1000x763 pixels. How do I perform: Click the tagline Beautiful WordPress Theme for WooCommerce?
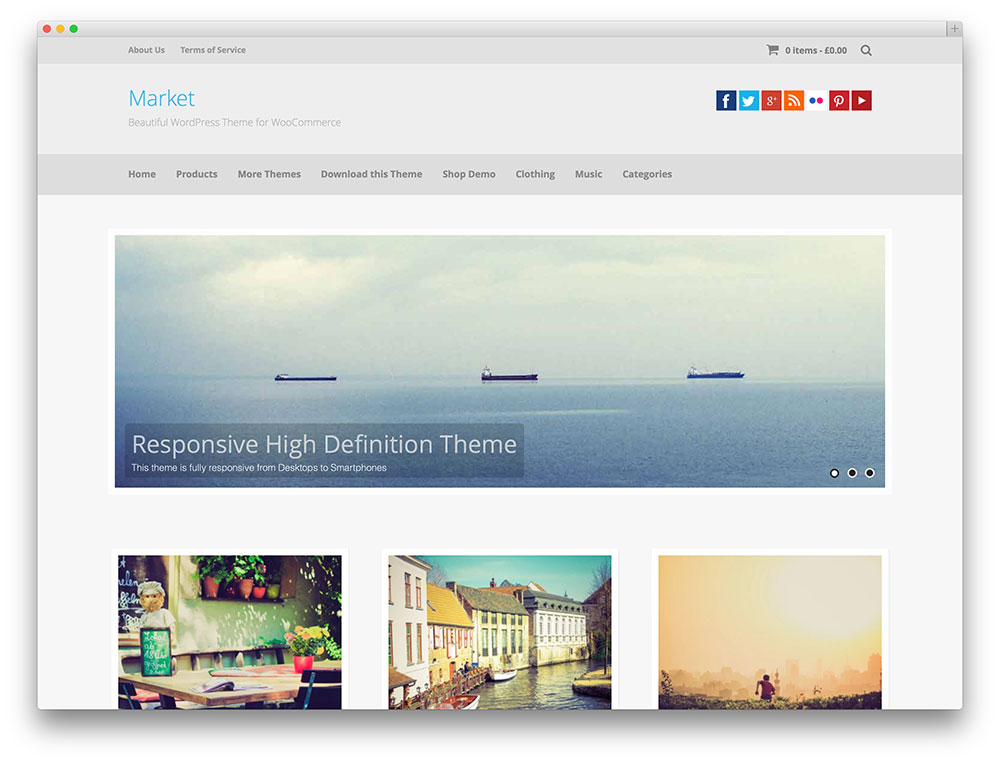[x=234, y=122]
